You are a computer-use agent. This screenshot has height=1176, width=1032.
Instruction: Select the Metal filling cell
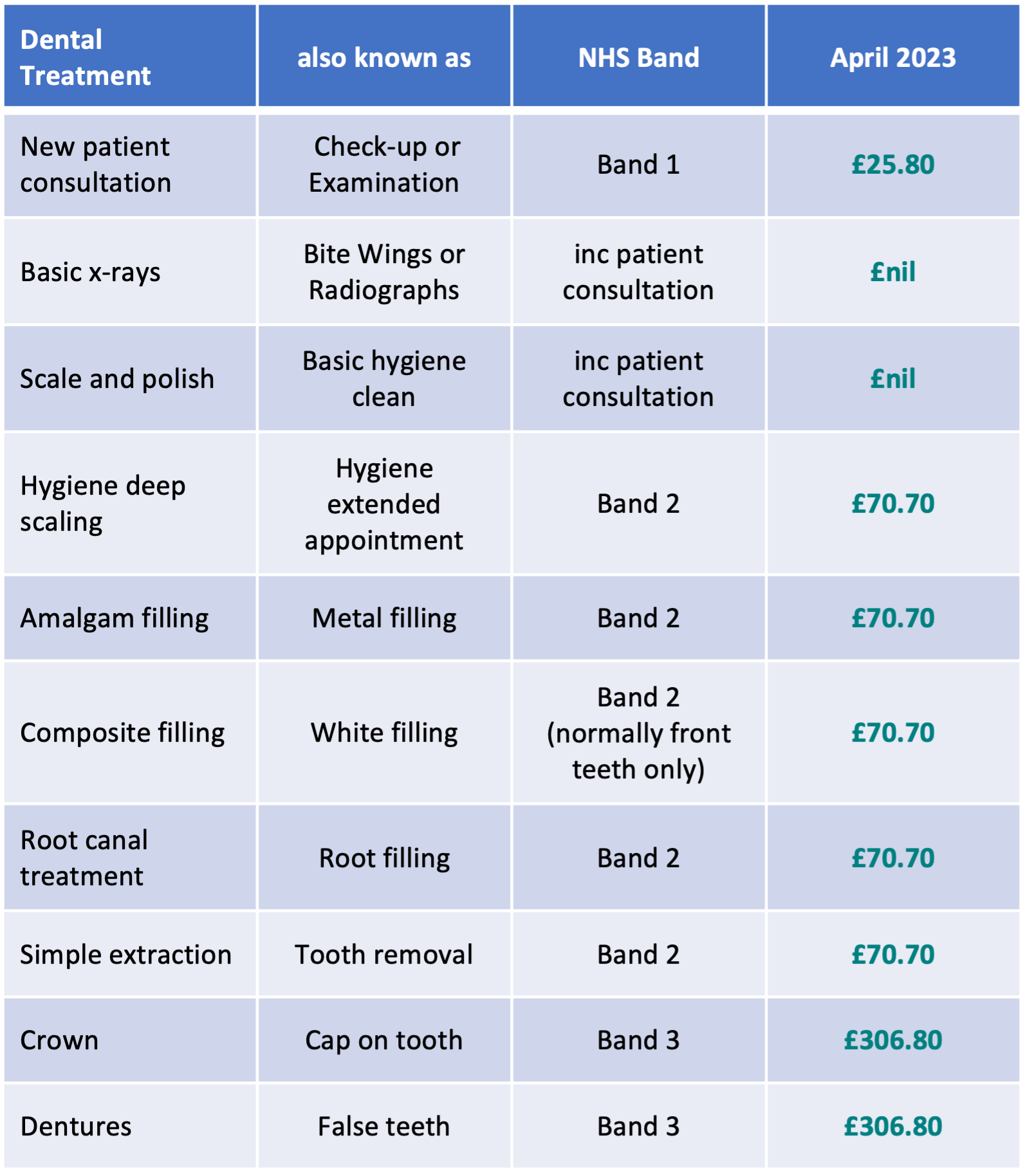coord(384,618)
